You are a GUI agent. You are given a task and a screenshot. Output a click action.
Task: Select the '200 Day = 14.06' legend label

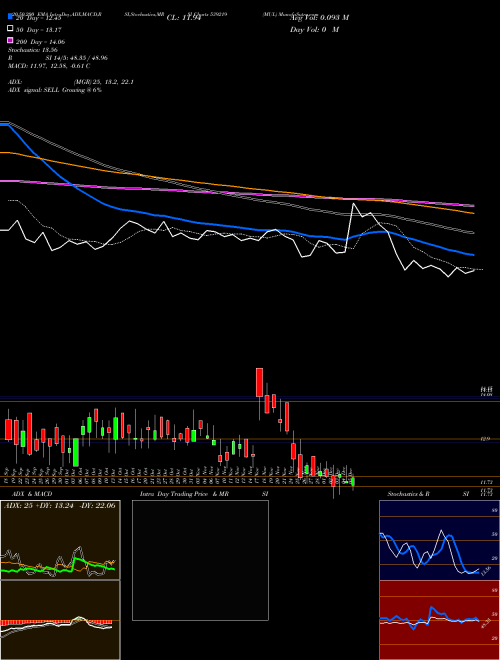40,41
